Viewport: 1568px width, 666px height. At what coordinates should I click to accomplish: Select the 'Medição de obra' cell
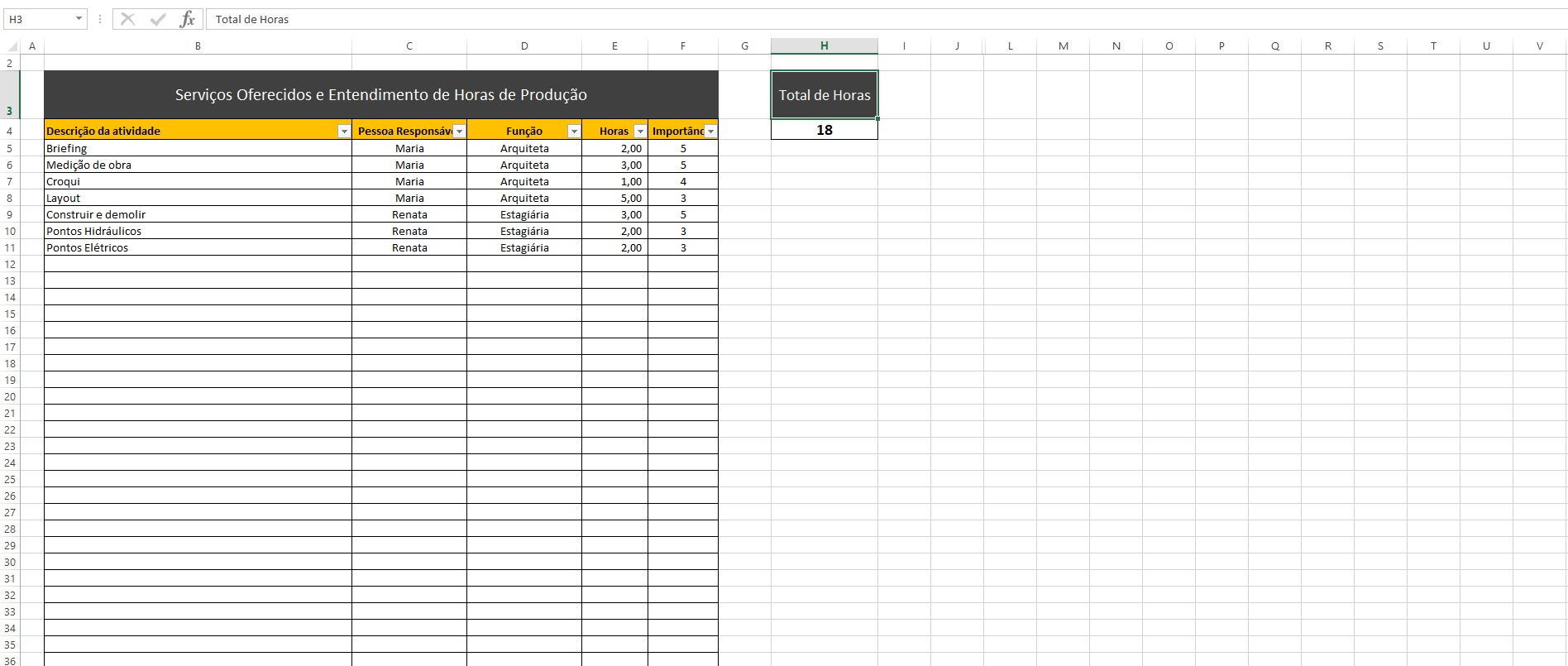tap(198, 165)
